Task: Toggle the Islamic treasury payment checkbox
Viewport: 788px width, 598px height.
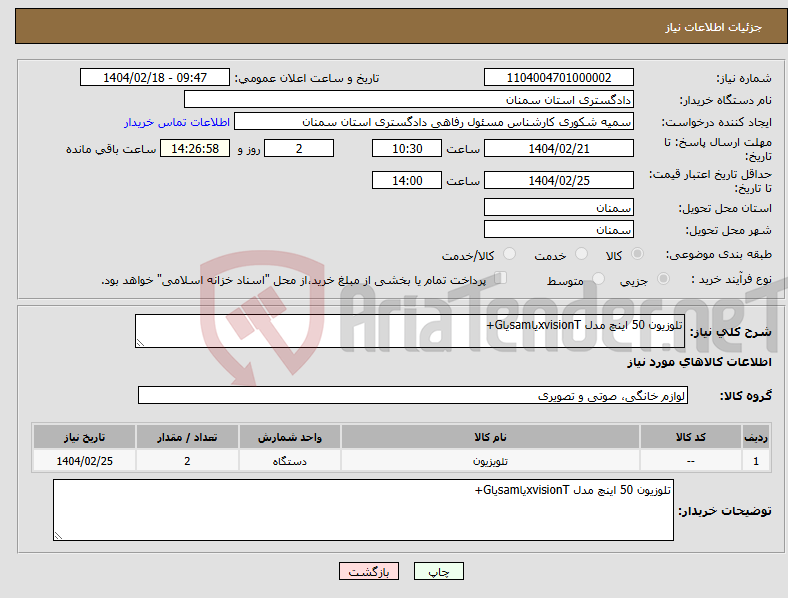Action: point(501,278)
